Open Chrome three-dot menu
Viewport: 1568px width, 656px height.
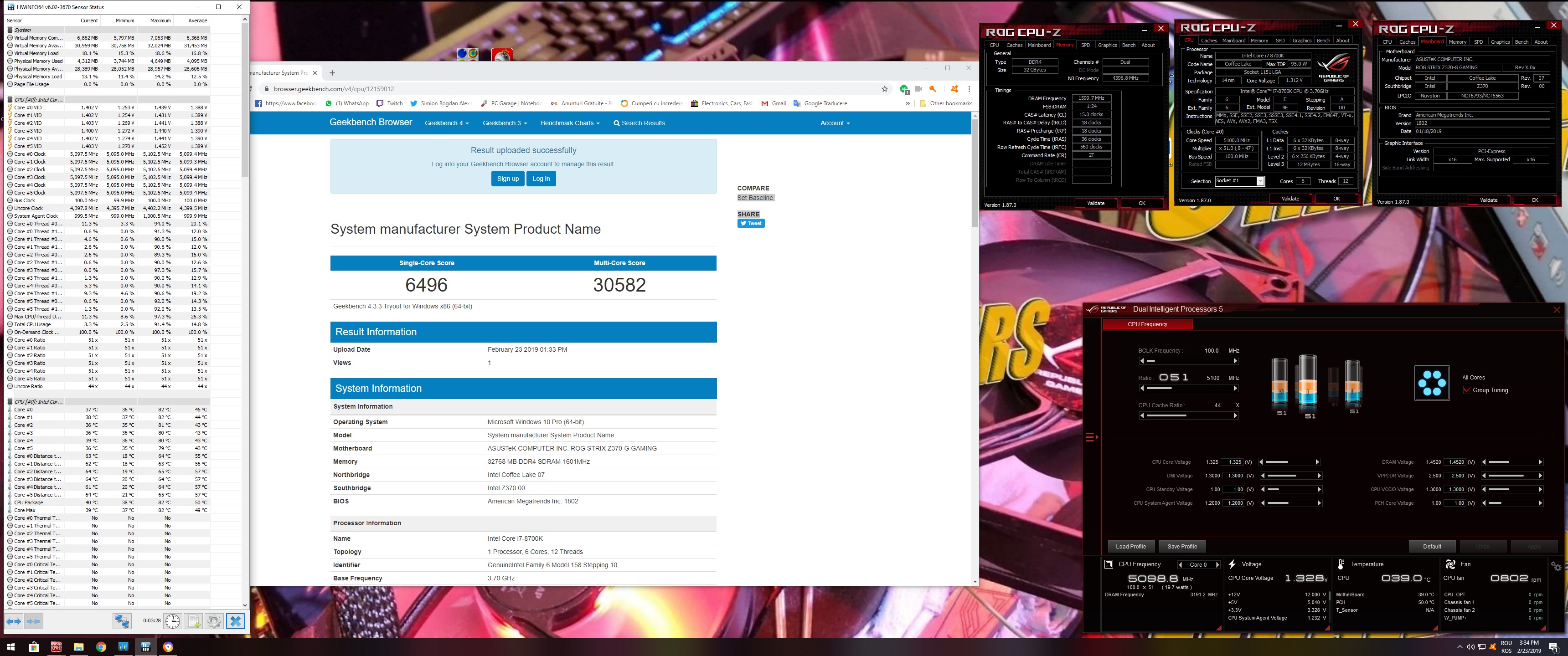point(969,89)
